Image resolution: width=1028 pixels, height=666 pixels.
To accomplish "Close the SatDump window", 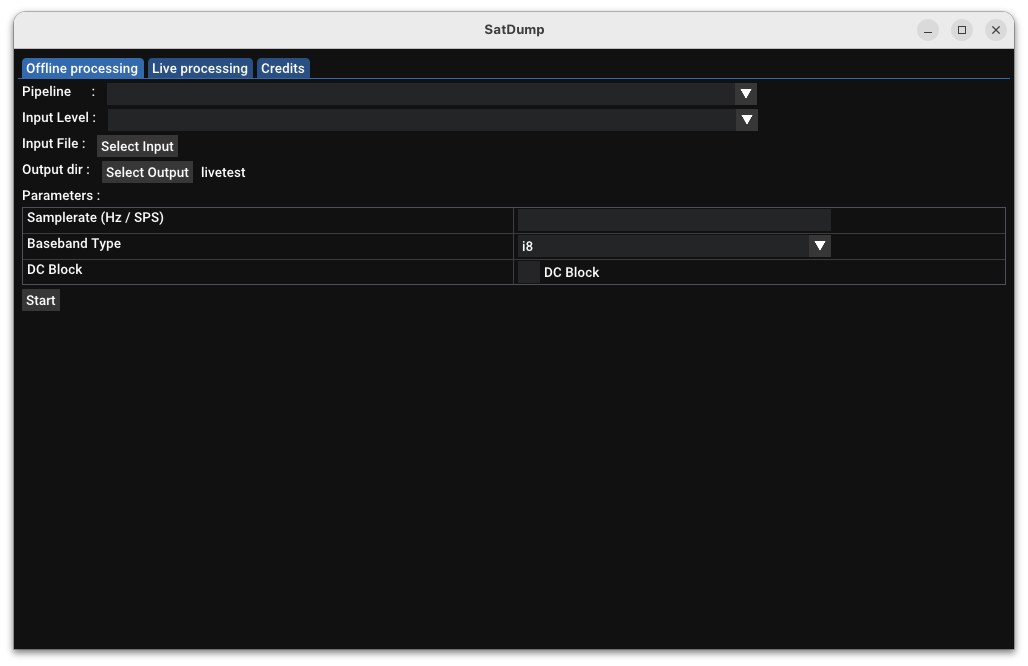I will pos(996,30).
